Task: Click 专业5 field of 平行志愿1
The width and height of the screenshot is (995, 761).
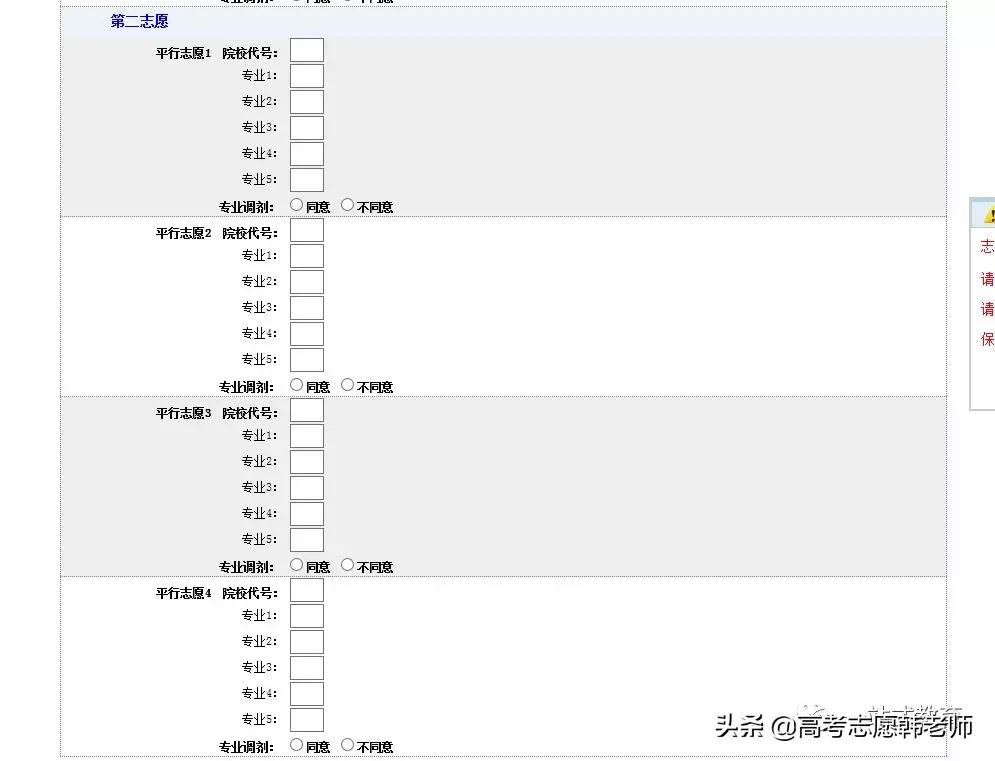Action: tap(306, 179)
